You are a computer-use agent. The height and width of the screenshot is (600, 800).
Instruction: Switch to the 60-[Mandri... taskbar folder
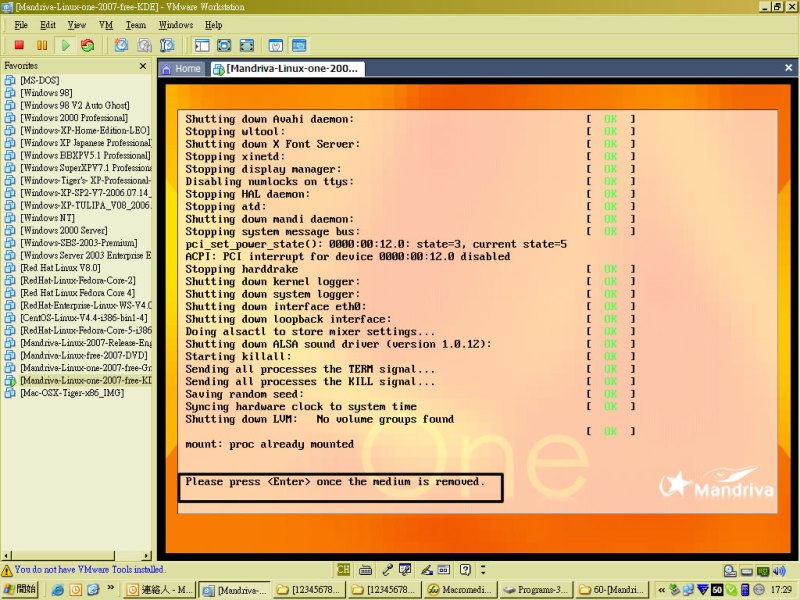tap(612, 590)
